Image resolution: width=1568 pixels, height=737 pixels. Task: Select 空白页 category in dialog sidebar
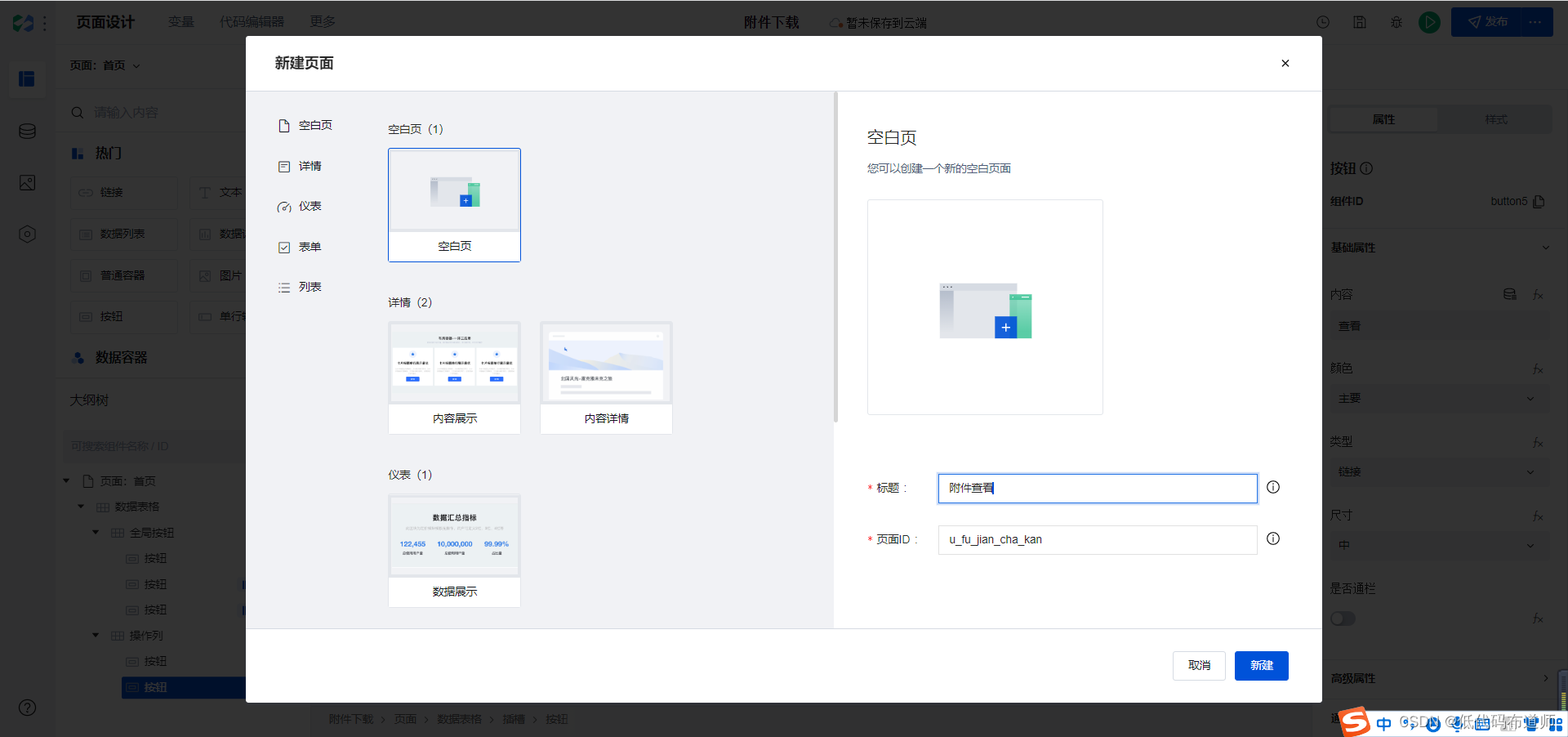click(x=305, y=125)
